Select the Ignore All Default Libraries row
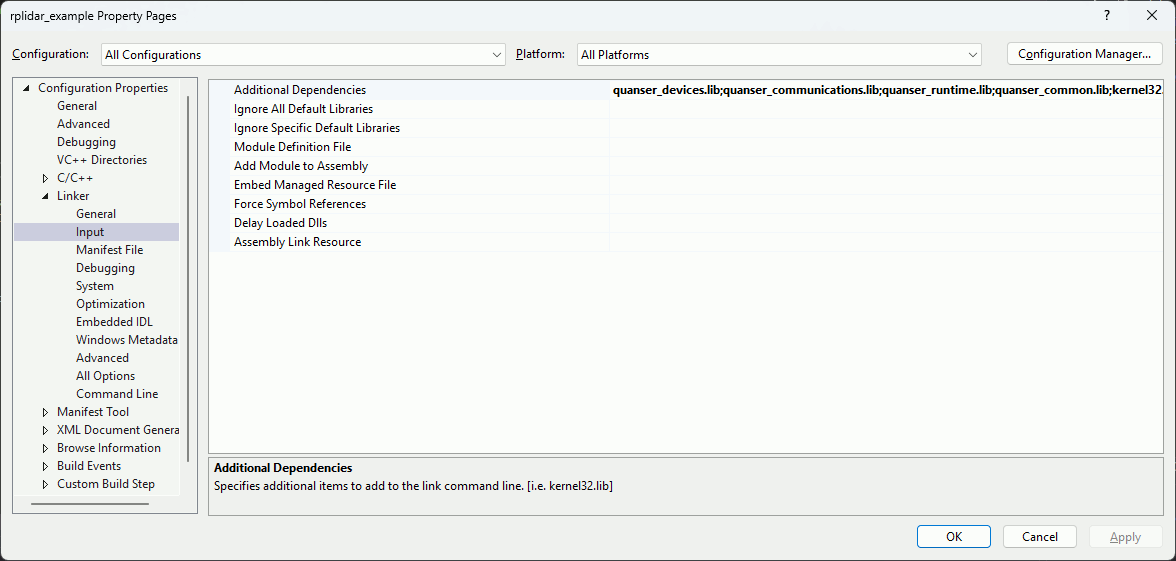 303,109
